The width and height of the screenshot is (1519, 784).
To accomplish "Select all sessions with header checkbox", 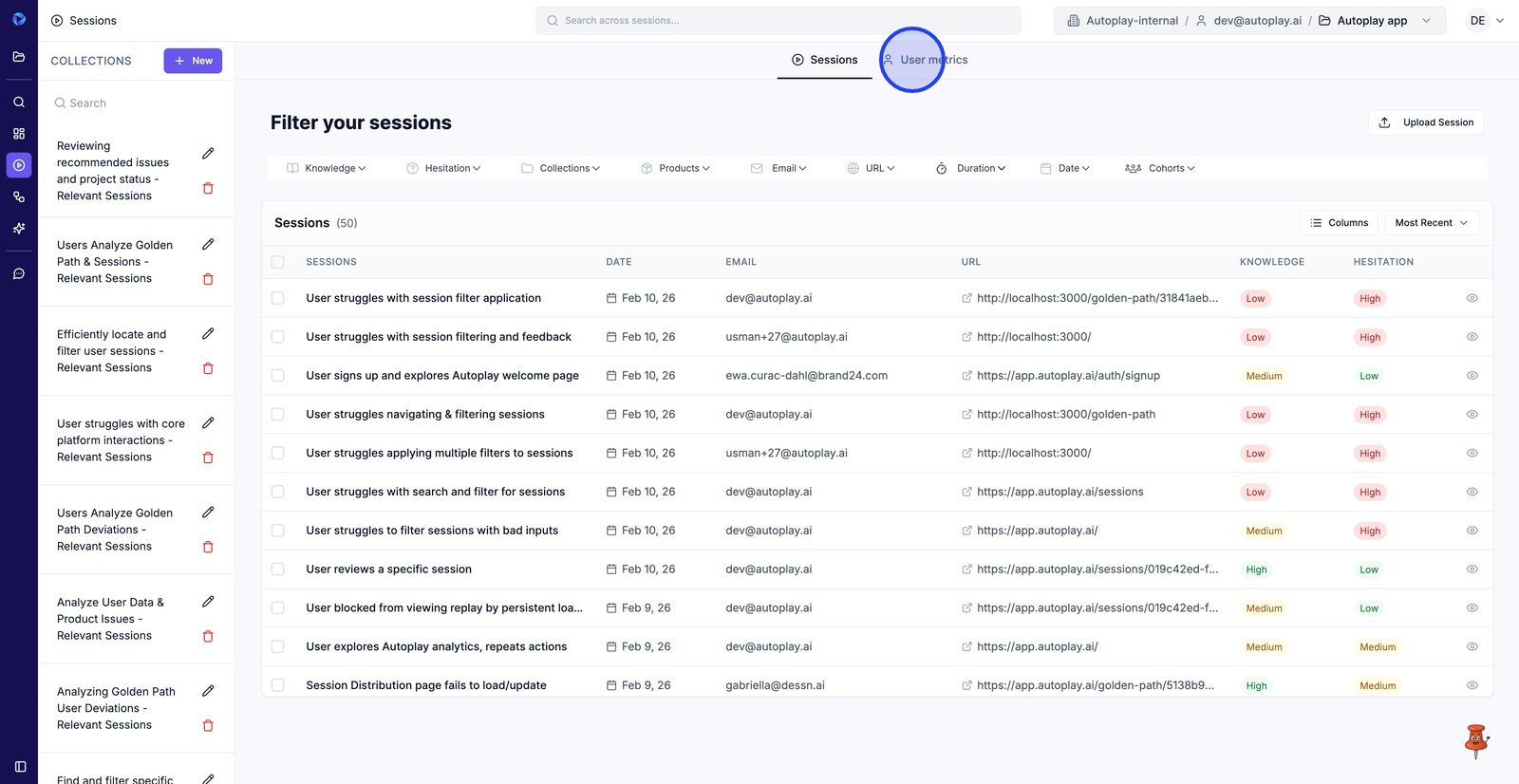I will pos(278,262).
